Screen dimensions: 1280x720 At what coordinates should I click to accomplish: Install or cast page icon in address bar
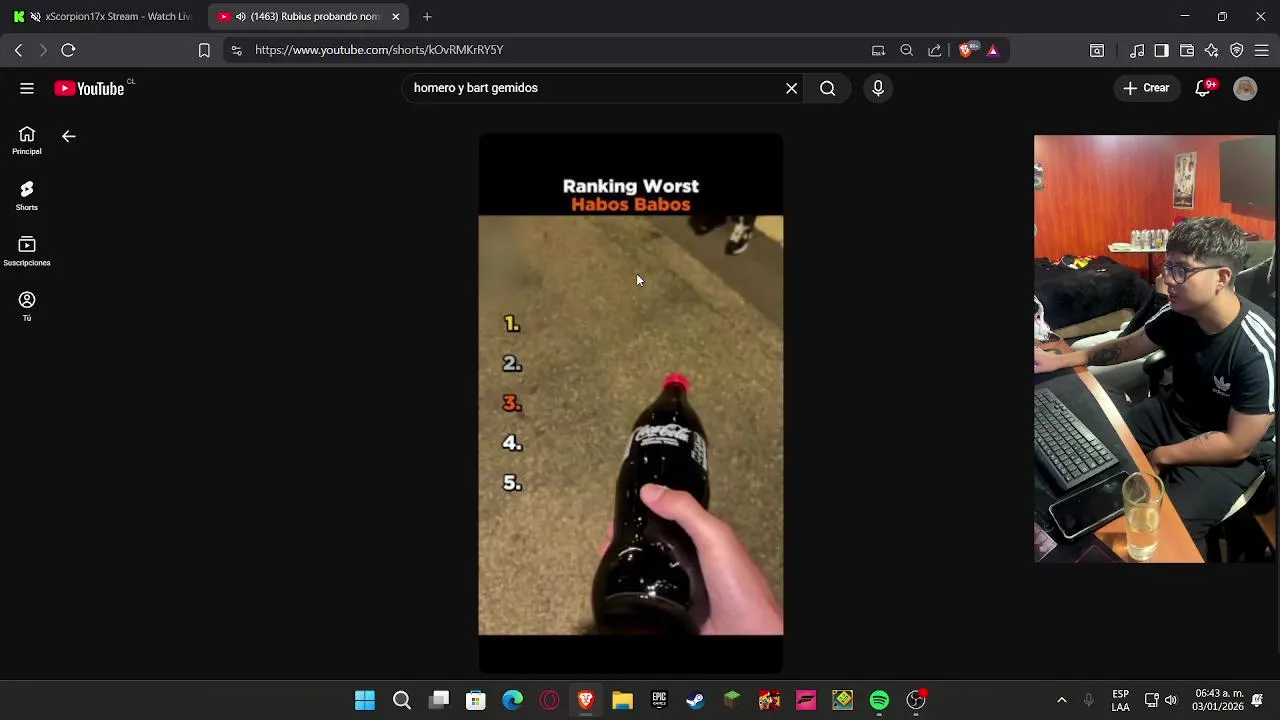tap(878, 50)
